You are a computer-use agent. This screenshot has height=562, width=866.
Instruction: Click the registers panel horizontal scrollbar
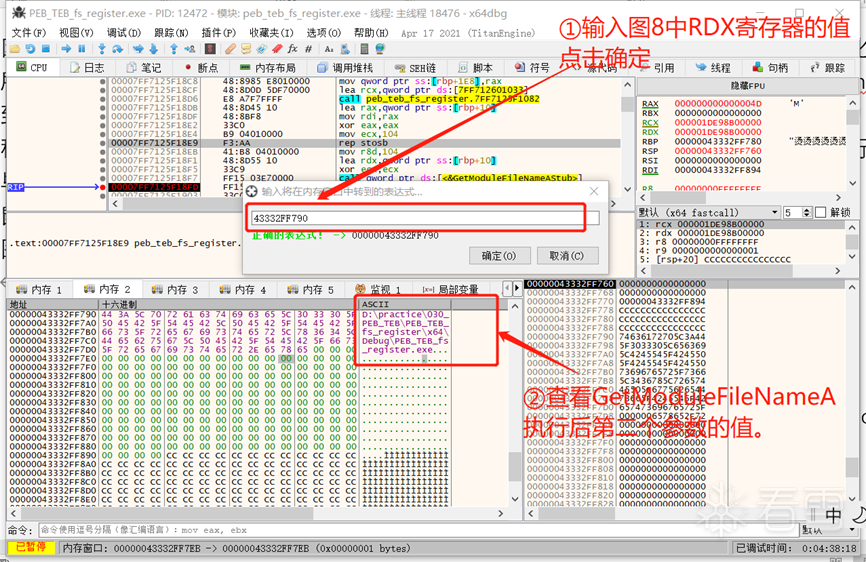coord(741,197)
